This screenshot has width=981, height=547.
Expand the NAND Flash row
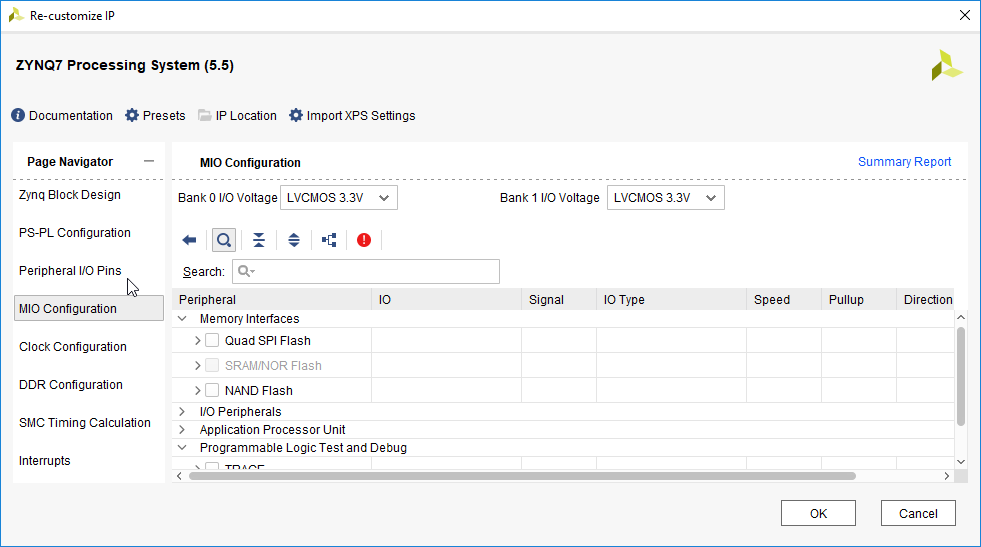[x=198, y=391]
